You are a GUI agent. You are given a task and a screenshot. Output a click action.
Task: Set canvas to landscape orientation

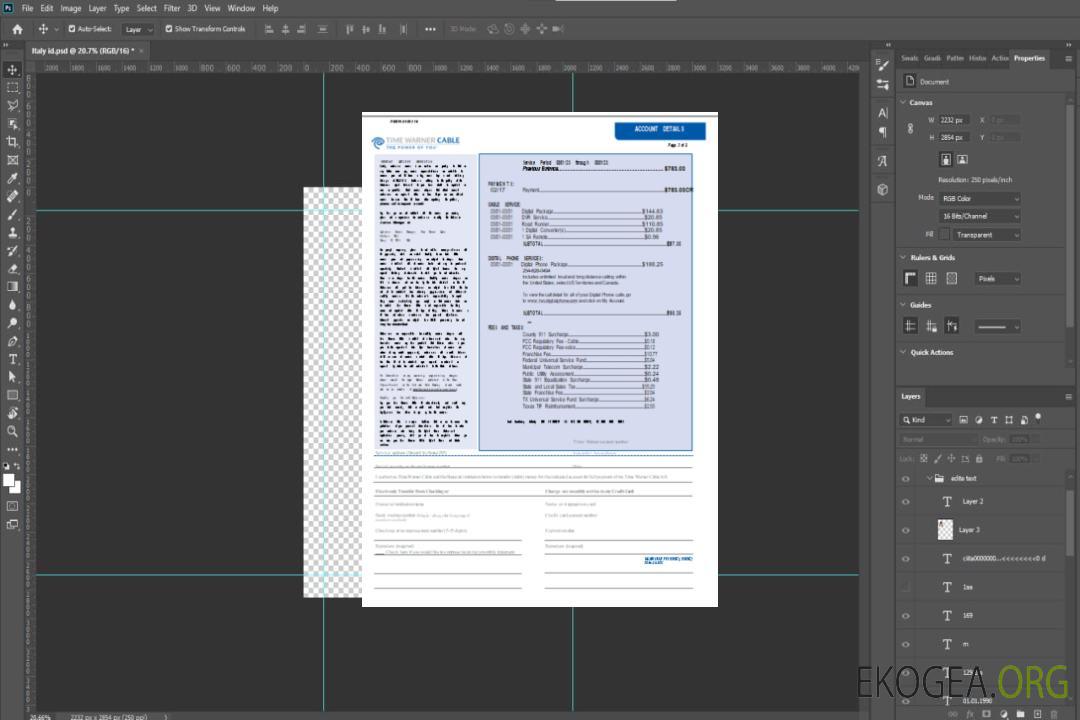[962, 159]
